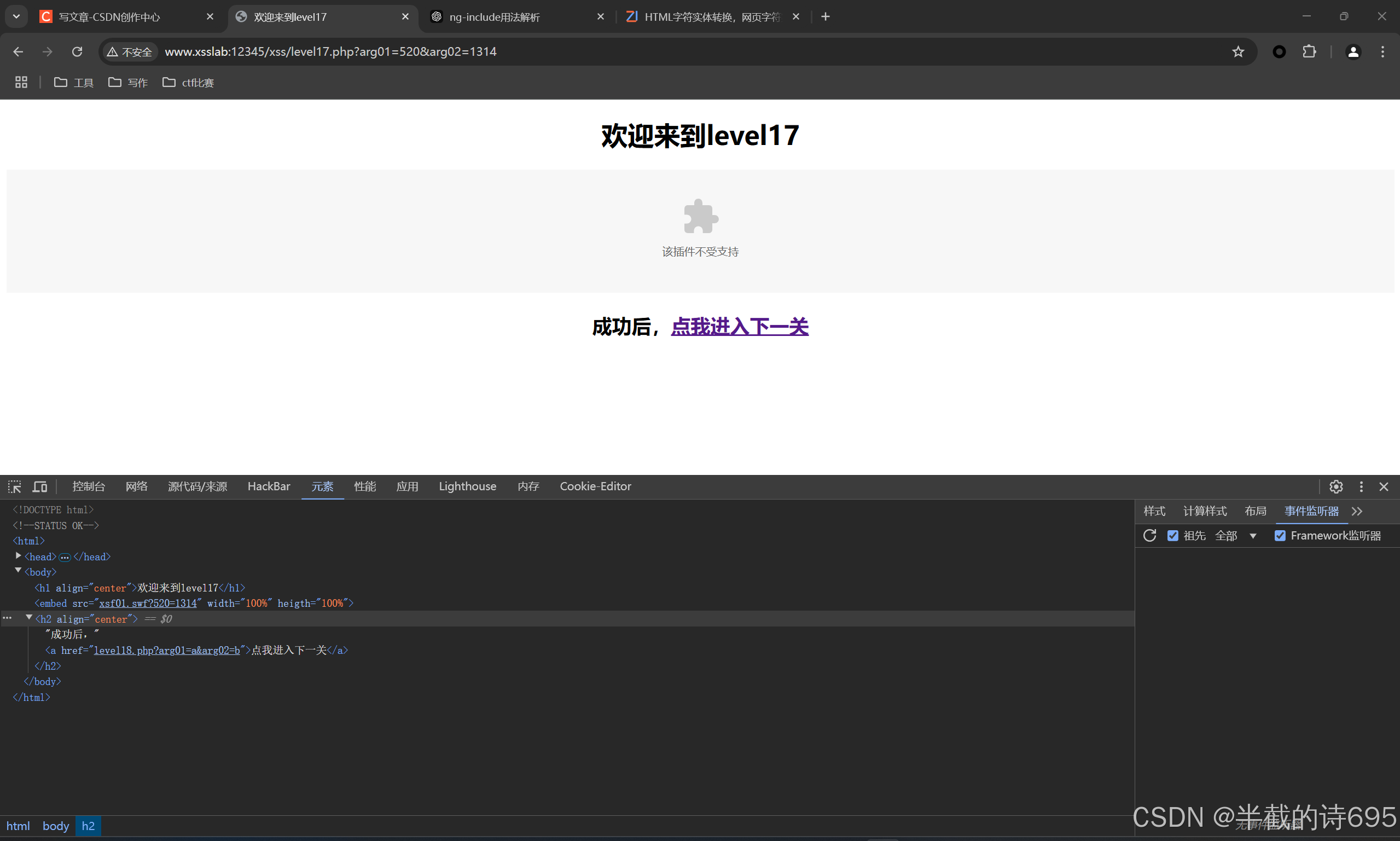Image resolution: width=1400 pixels, height=841 pixels.
Task: Refresh the event listeners list
Action: (x=1149, y=536)
